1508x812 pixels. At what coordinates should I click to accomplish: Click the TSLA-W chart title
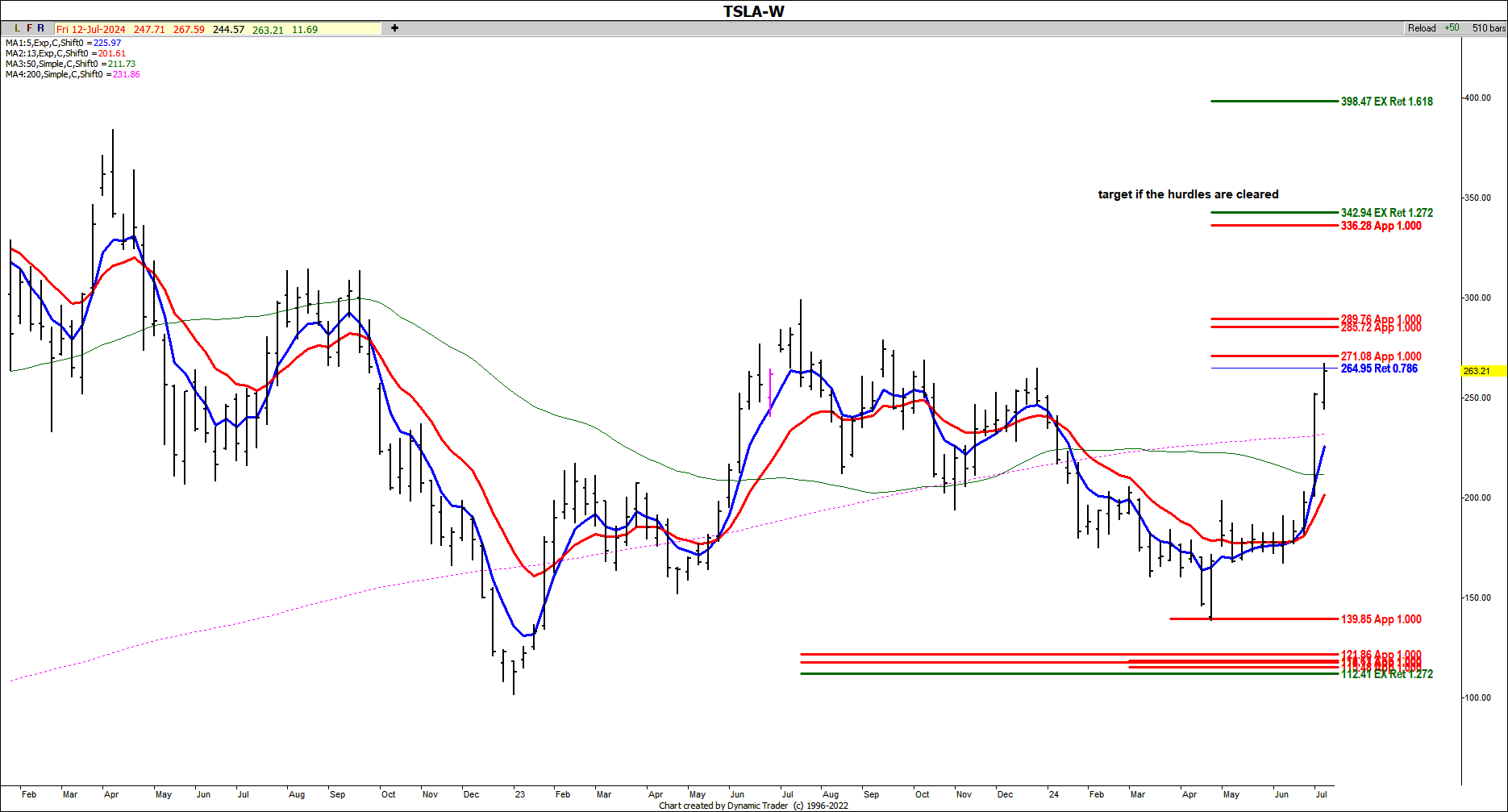(753, 11)
